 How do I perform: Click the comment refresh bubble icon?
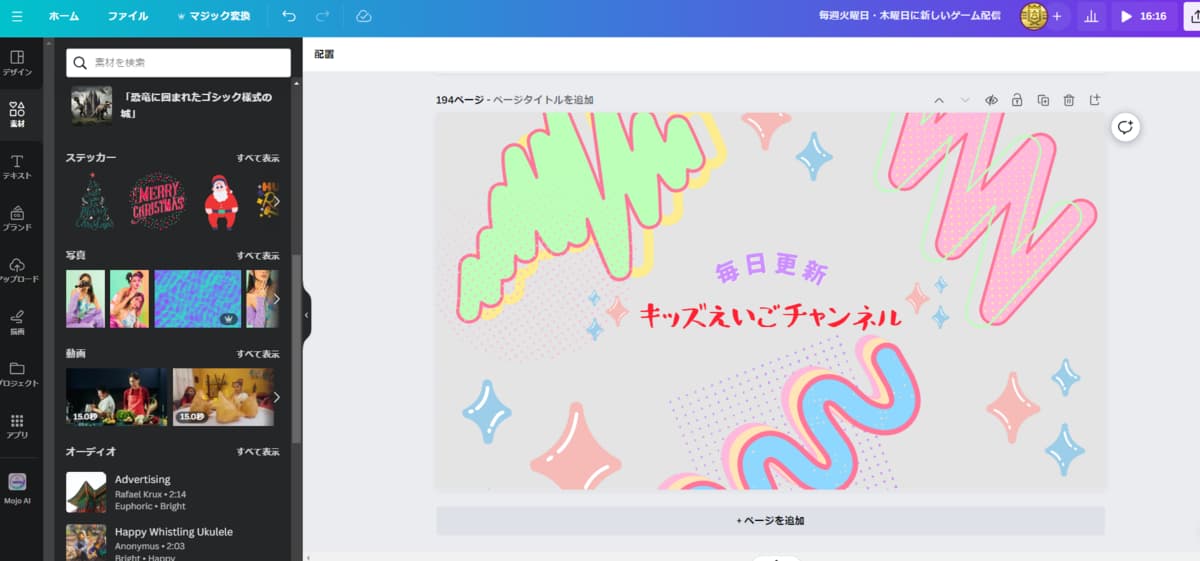click(1126, 127)
